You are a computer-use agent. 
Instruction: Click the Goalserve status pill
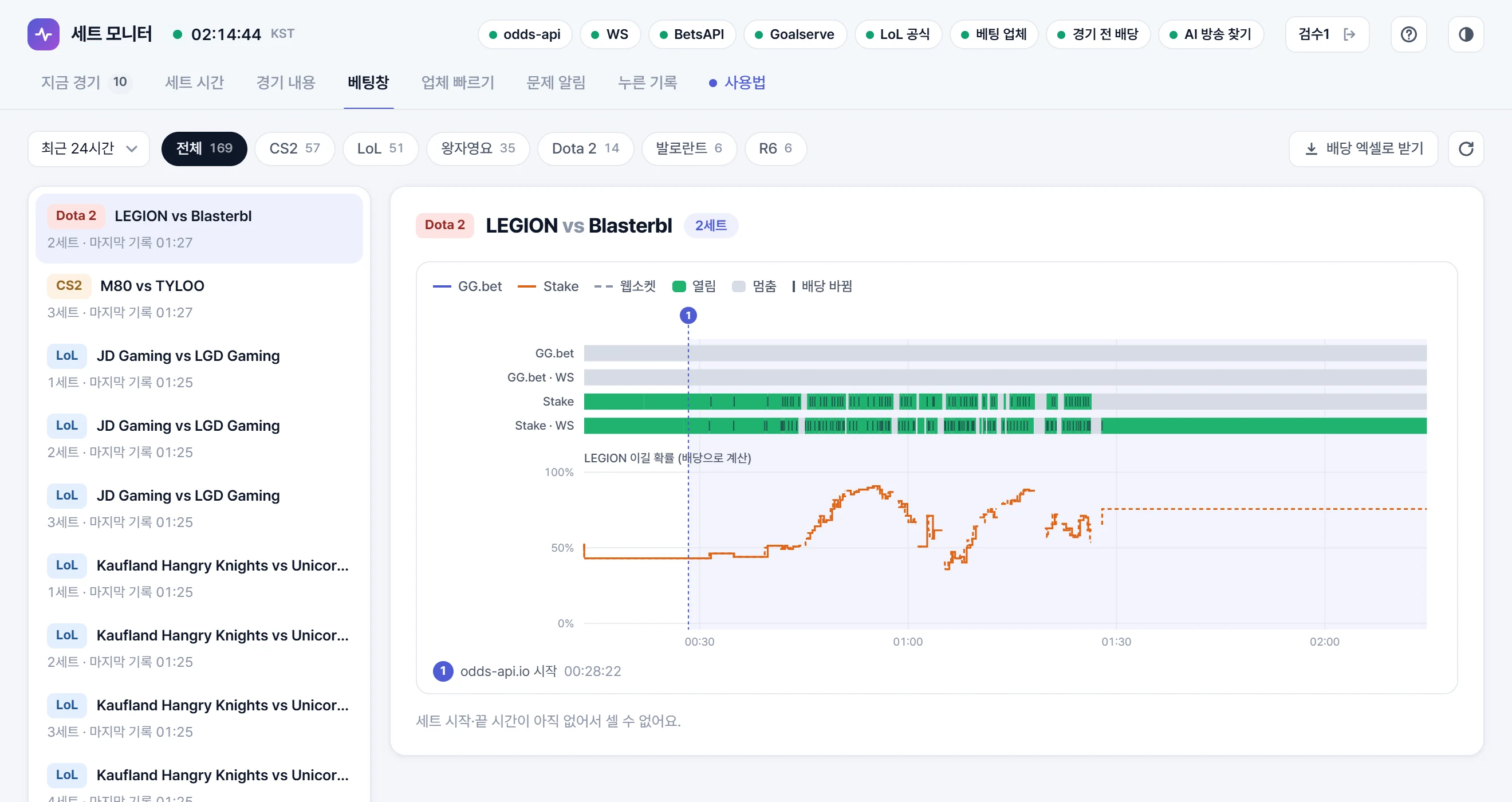click(795, 34)
